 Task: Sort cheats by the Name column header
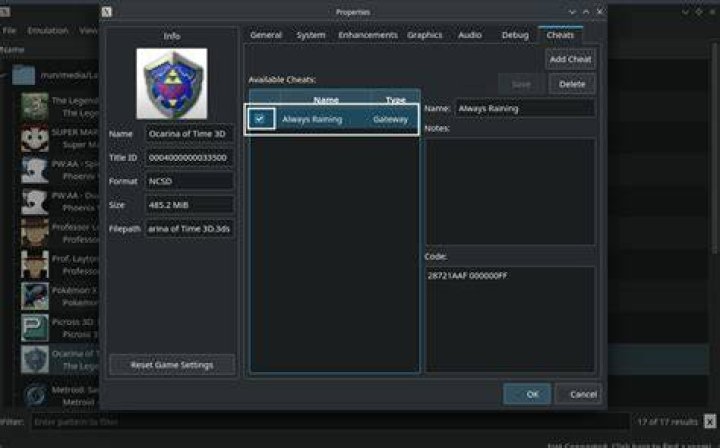[x=326, y=99]
